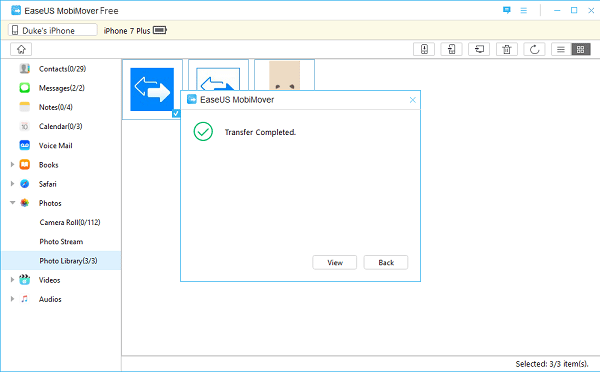Click the battery indicator icon
This screenshot has width=600, height=372.
[x=160, y=30]
